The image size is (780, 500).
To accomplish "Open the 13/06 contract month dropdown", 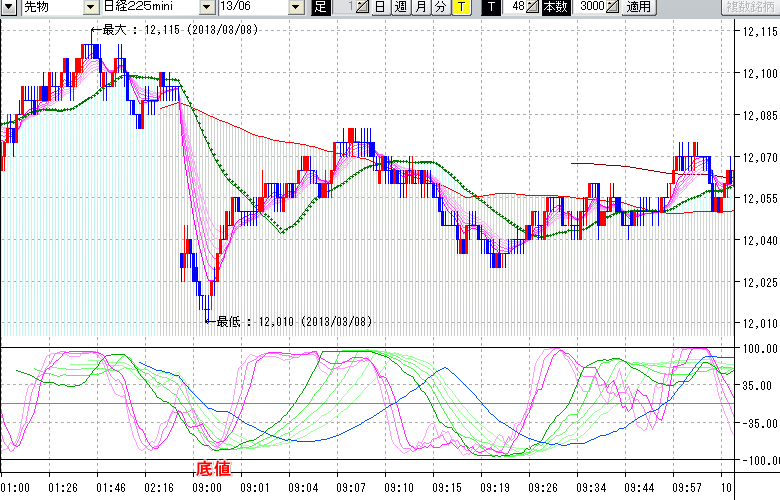I will (295, 7).
